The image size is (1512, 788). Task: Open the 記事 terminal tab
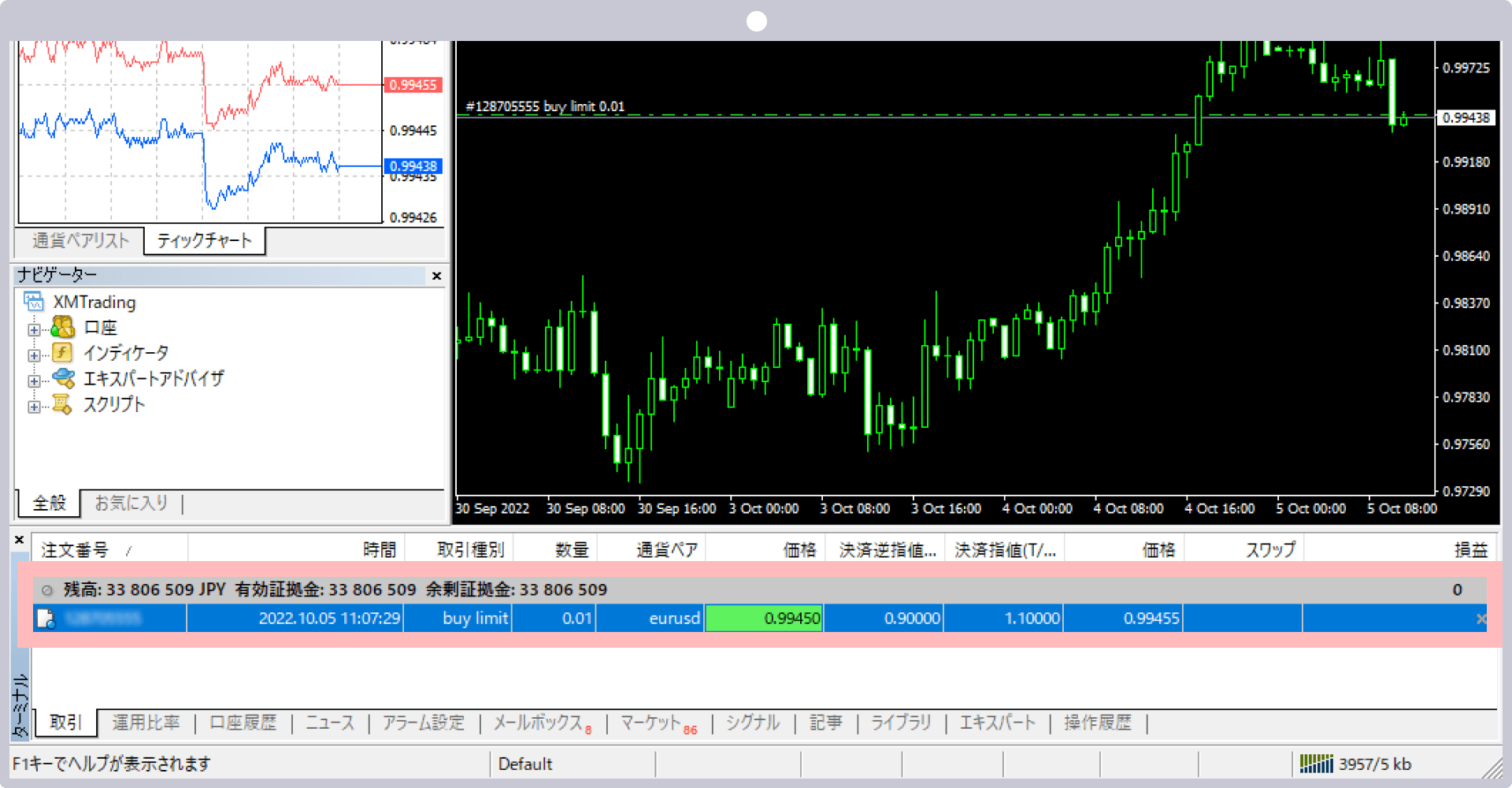826,723
